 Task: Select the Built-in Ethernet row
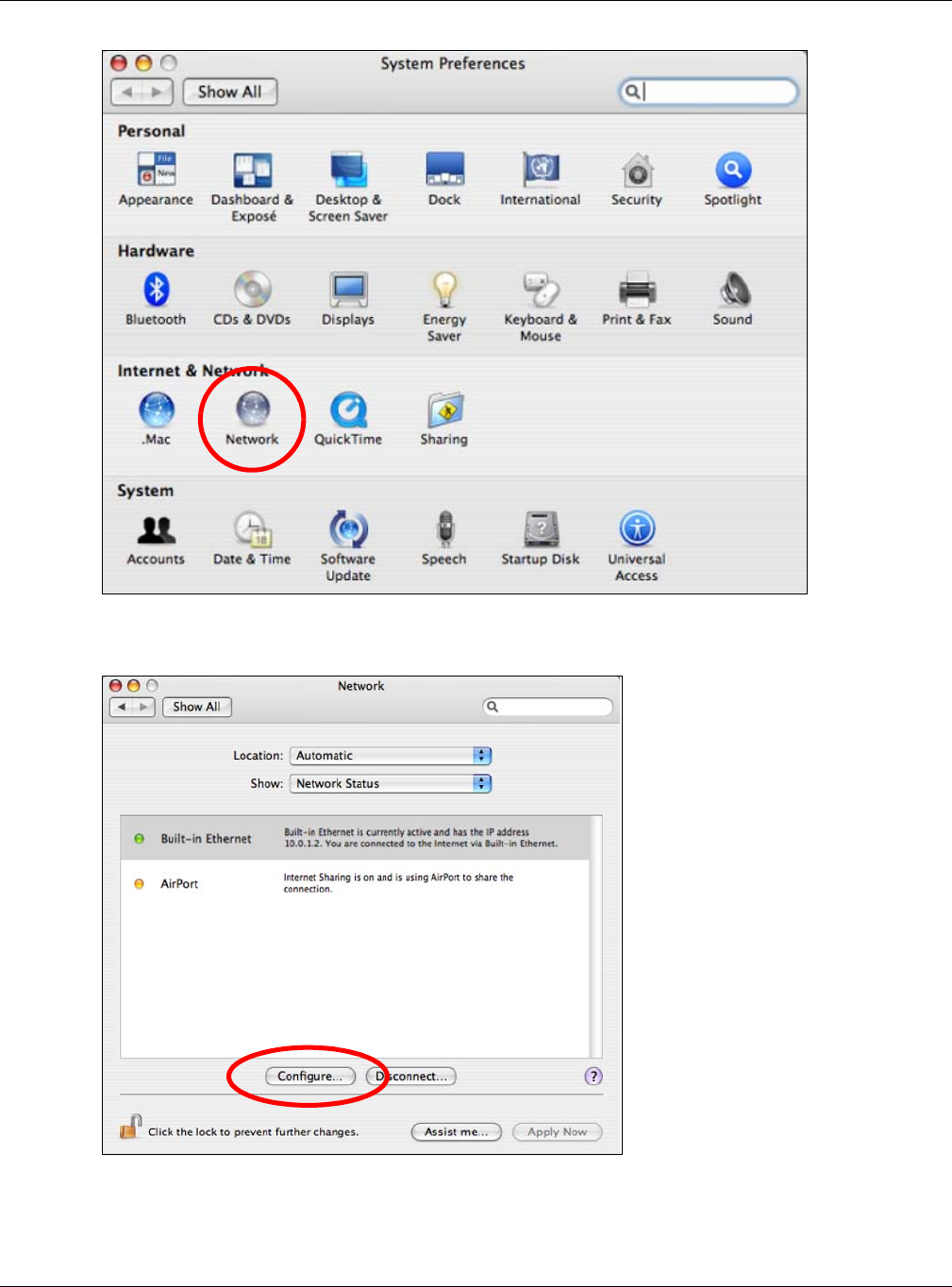tap(355, 838)
